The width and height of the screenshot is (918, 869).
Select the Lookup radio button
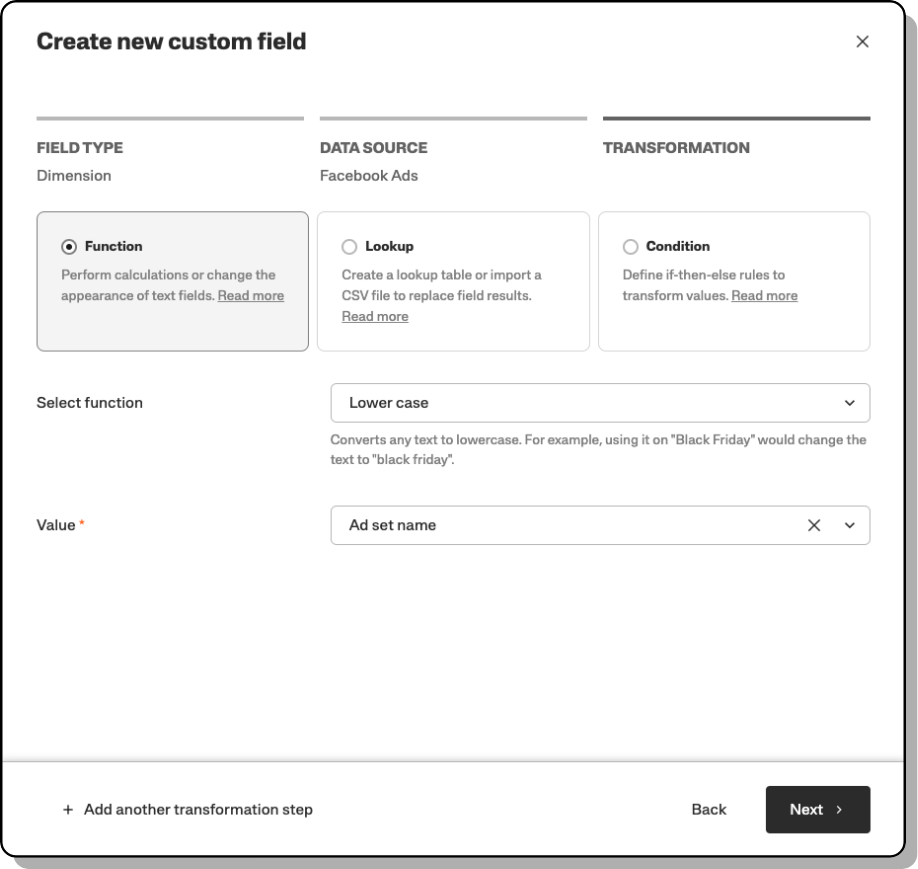[x=349, y=247]
